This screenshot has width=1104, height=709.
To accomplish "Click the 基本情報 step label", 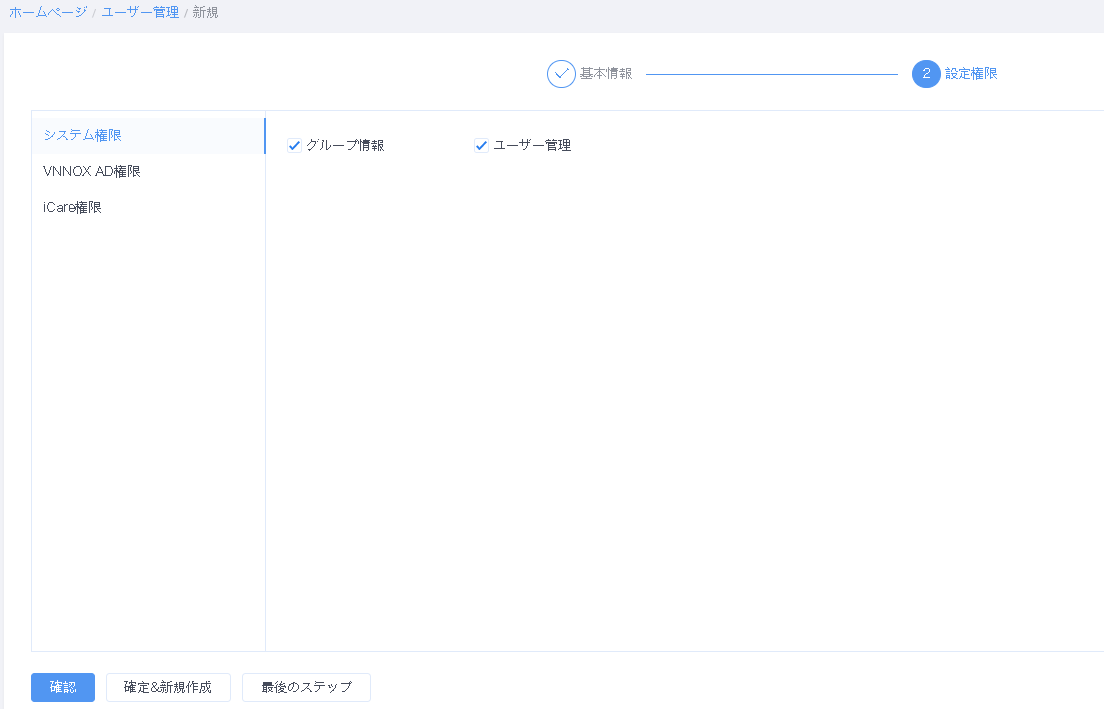I will click(x=606, y=74).
